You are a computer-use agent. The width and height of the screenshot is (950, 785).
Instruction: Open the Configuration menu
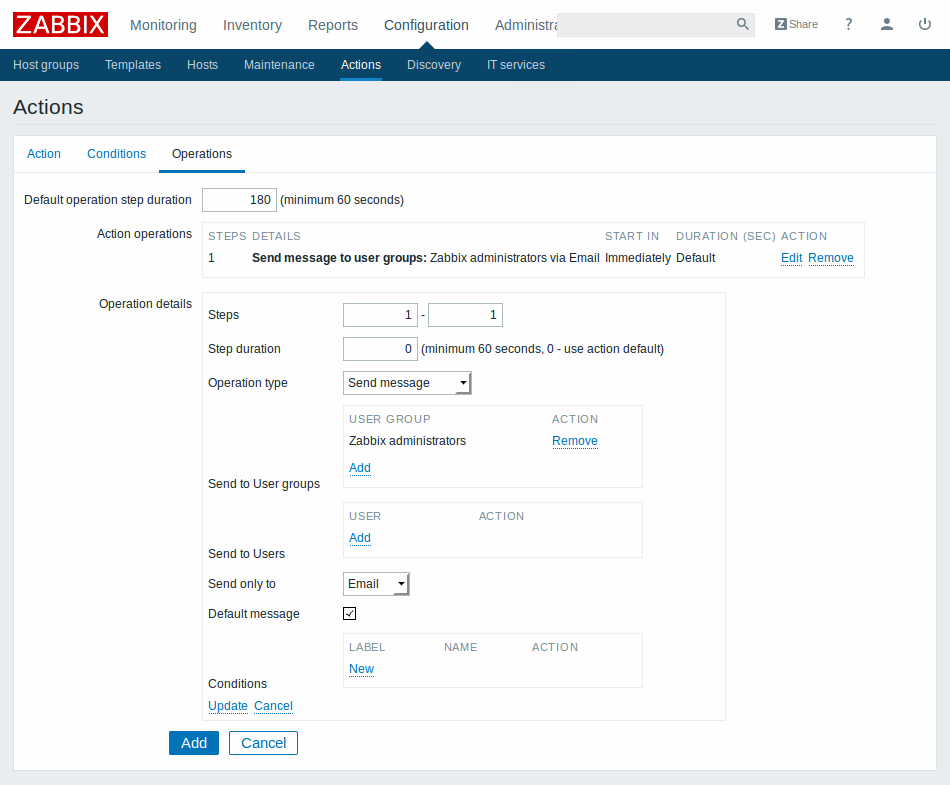click(426, 25)
